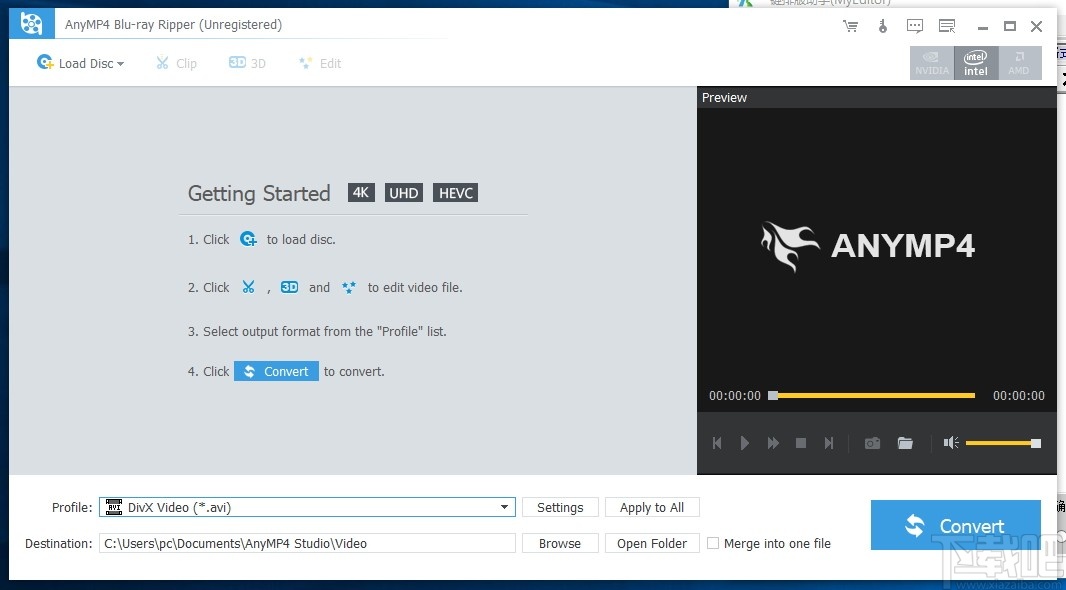Start conversion with large Convert button
Image resolution: width=1066 pixels, height=590 pixels.
coord(955,525)
